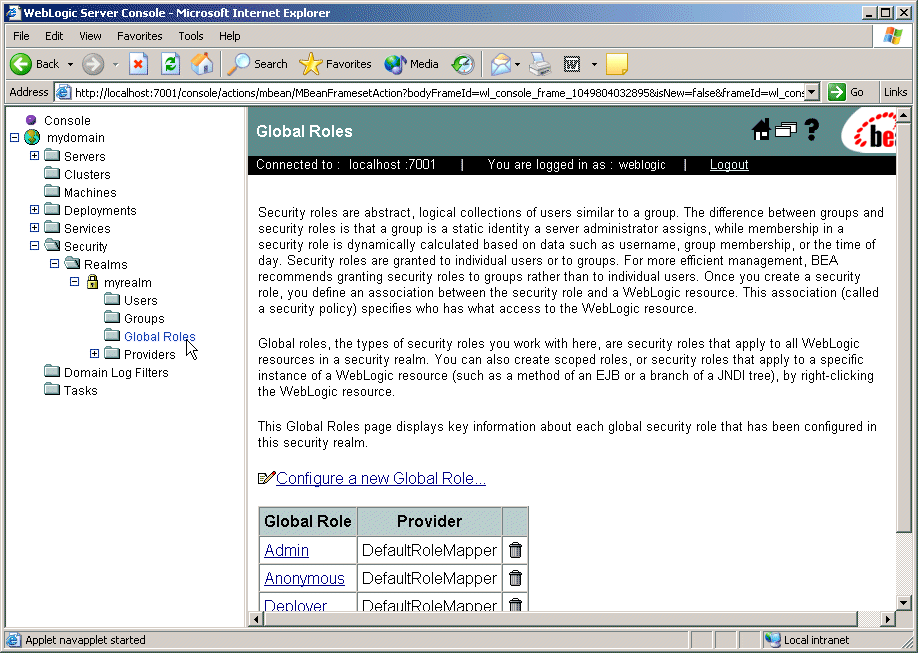Open the Media pane from toolbar
This screenshot has height=653, width=918.
pyautogui.click(x=411, y=64)
